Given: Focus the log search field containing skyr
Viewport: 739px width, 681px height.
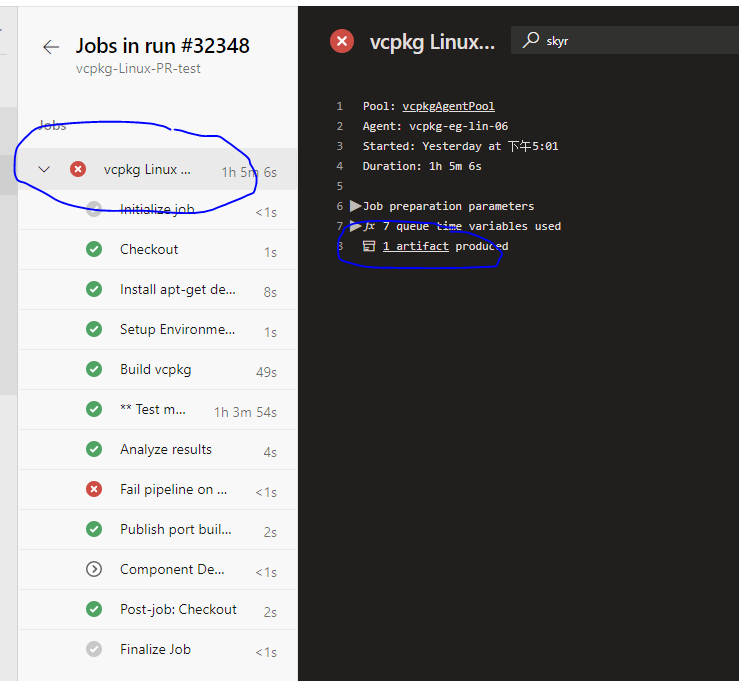Looking at the screenshot, I should pos(625,41).
